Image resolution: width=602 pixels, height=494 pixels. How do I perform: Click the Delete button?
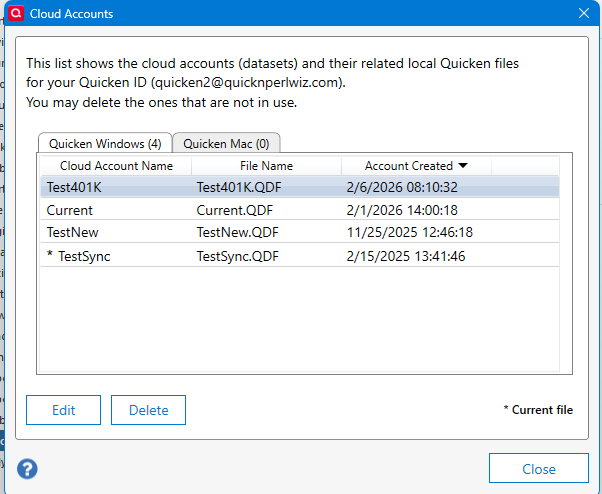pos(149,410)
